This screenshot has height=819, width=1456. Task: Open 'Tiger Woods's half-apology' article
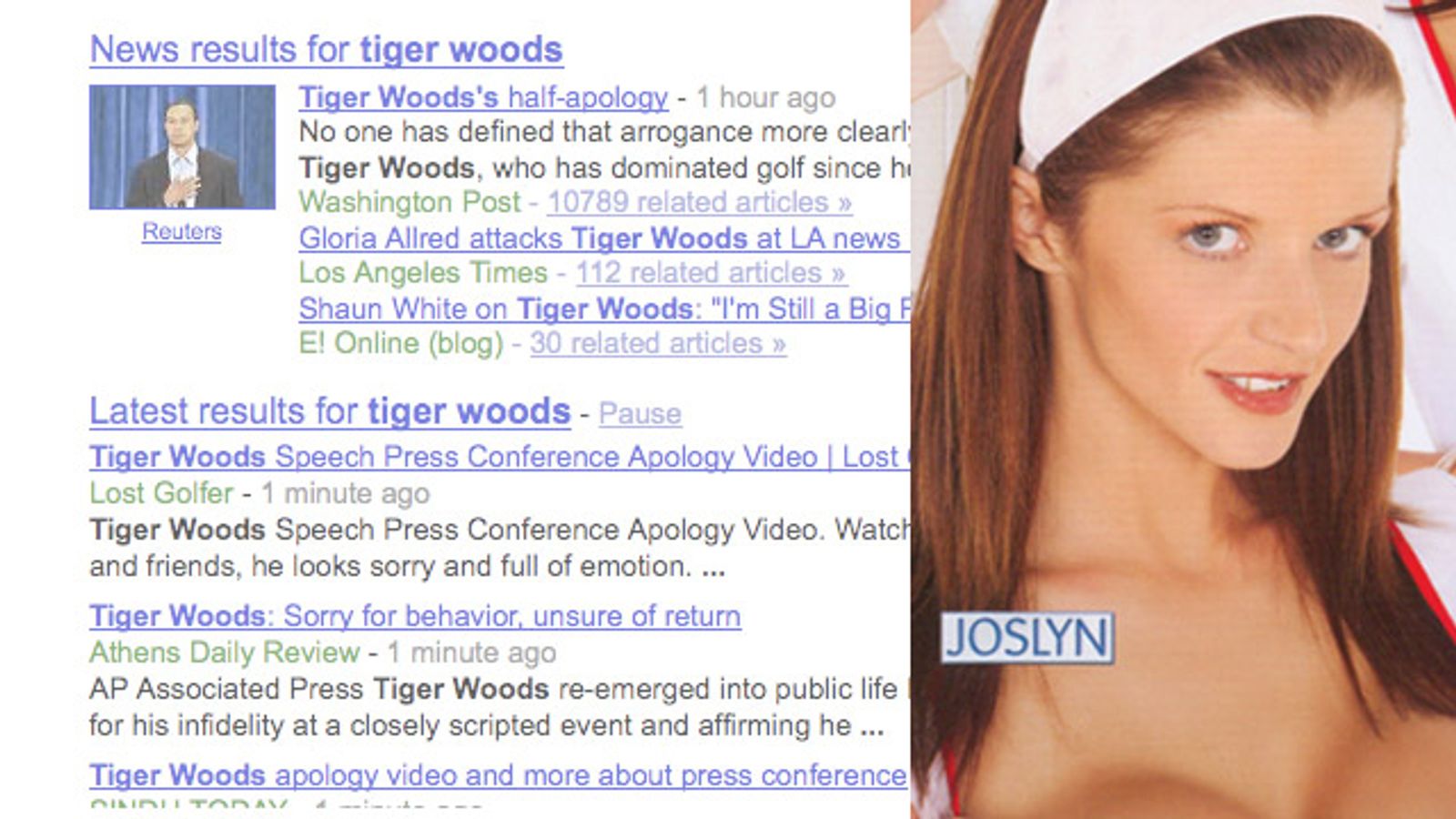[483, 97]
